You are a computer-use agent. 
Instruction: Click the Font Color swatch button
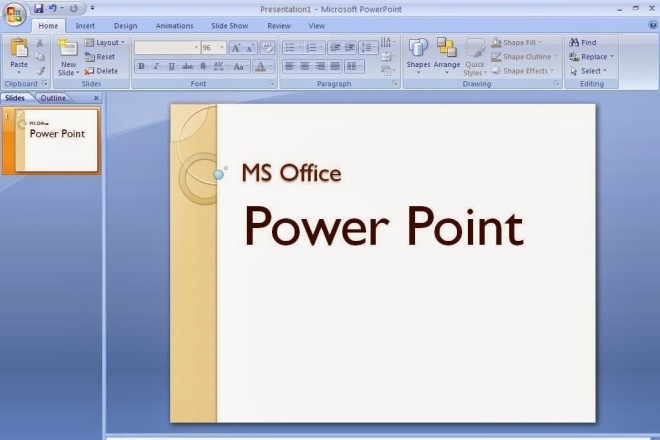(261, 66)
